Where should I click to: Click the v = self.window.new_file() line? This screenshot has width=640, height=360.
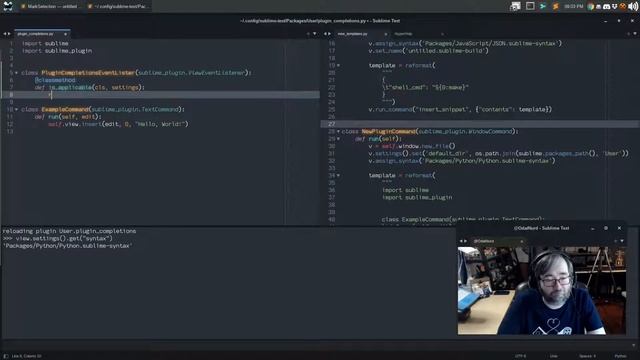(x=411, y=146)
